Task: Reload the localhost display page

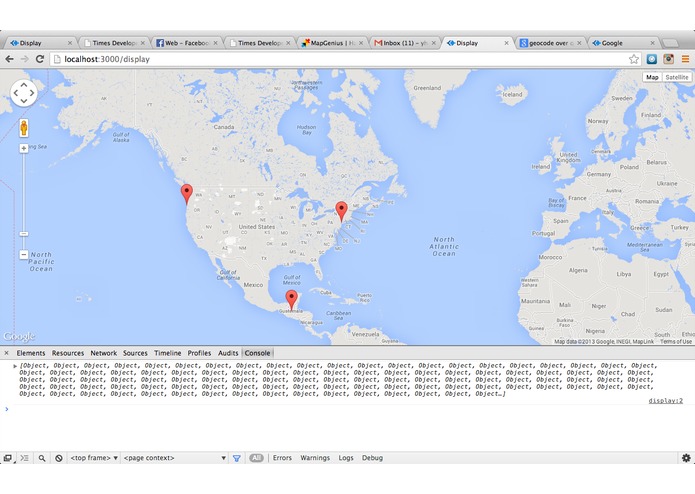Action: (39, 59)
